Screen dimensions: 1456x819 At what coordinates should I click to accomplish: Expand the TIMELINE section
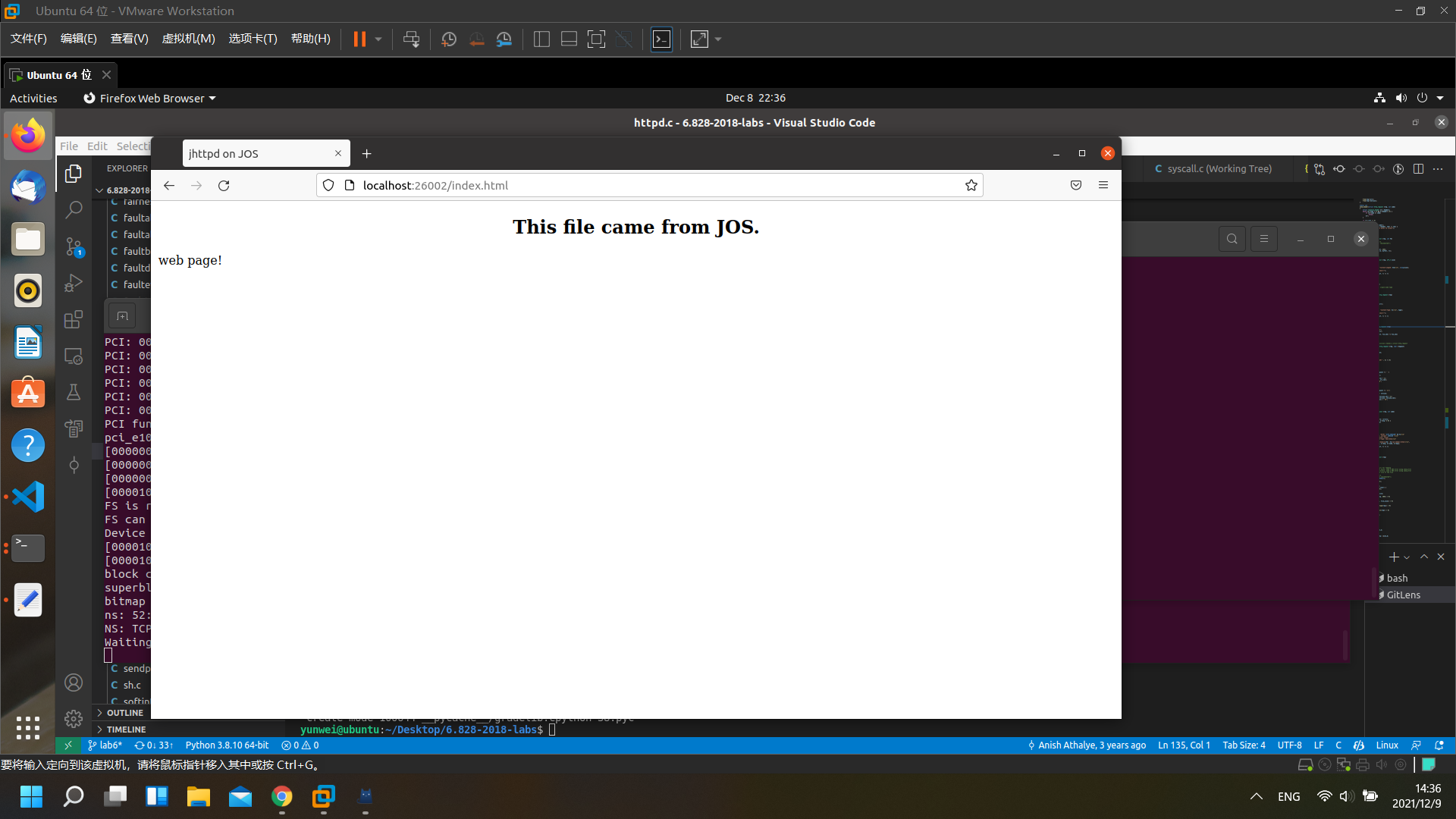pos(126,730)
